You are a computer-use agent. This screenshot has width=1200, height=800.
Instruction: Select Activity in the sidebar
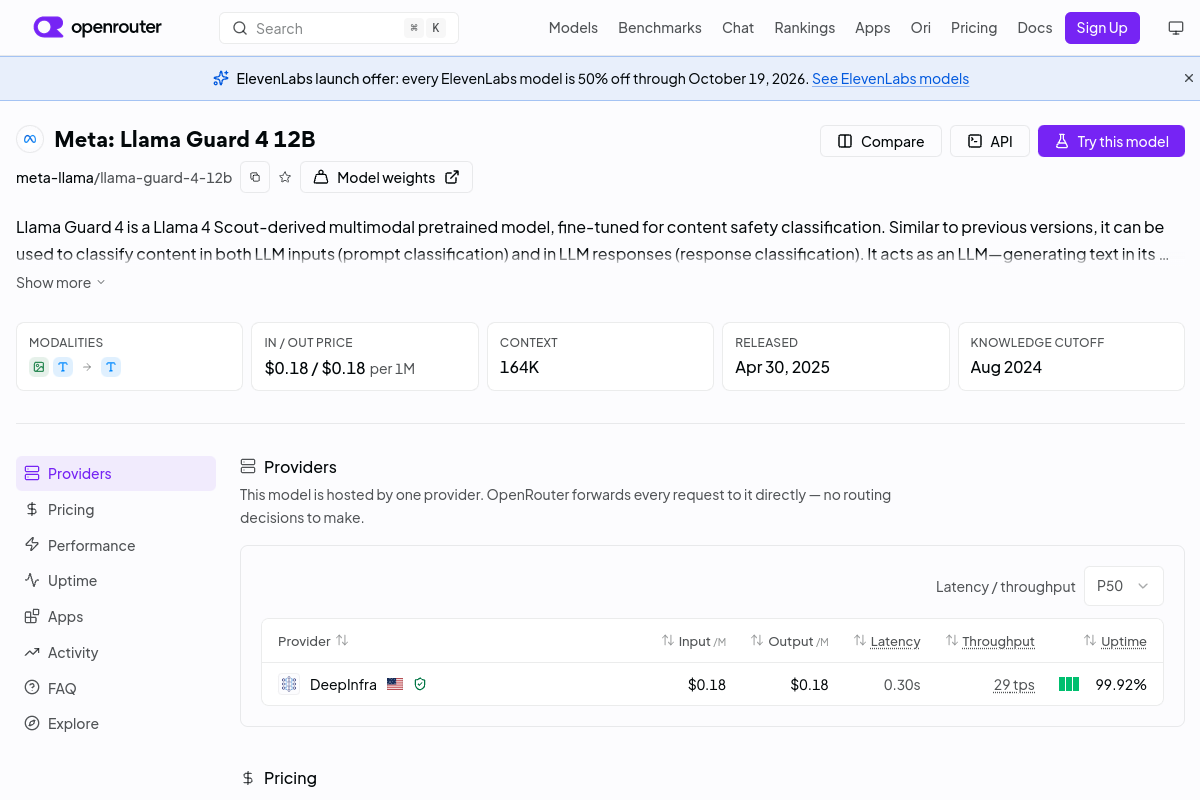click(x=116, y=653)
